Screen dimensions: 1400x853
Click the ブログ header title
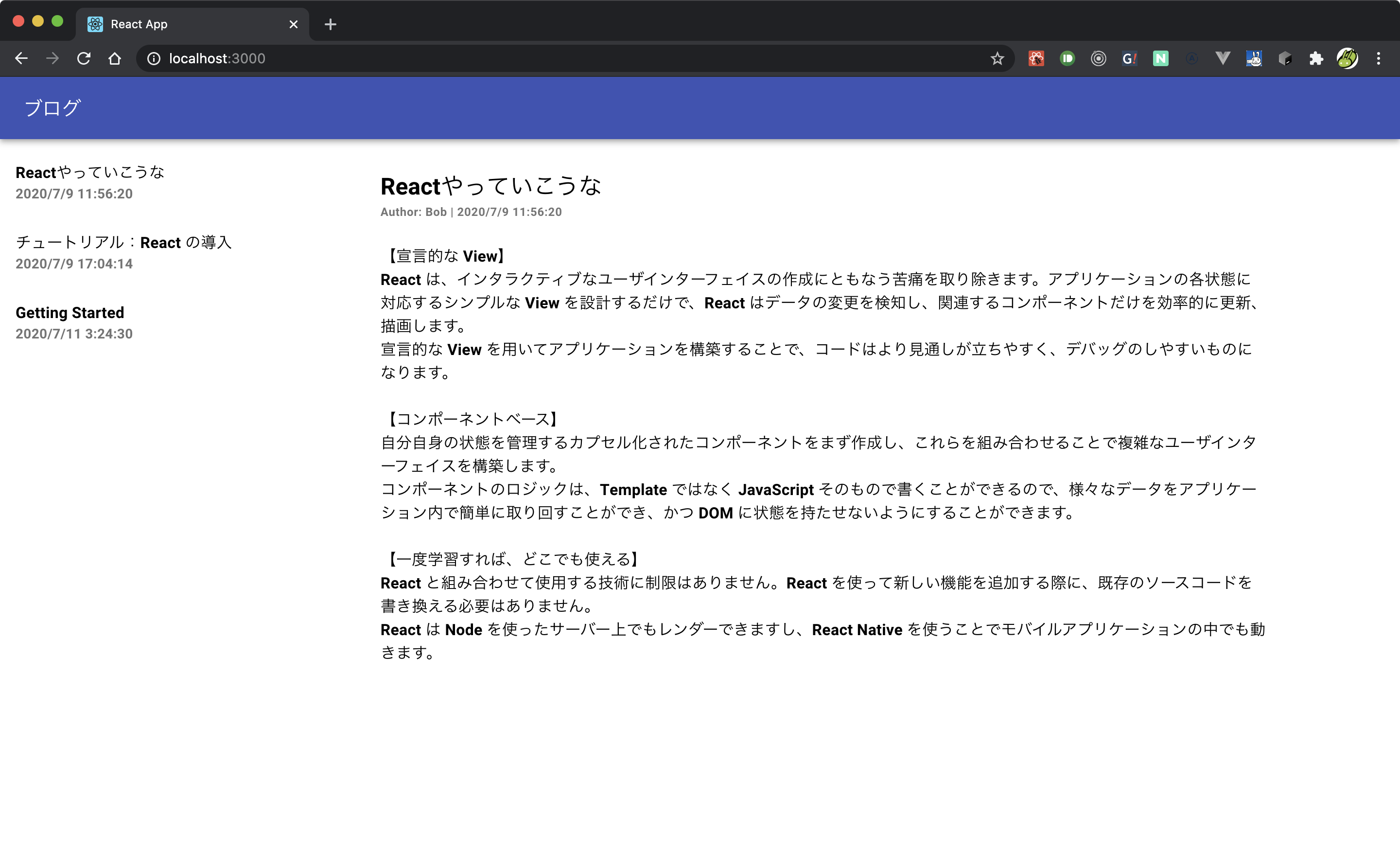click(x=52, y=108)
